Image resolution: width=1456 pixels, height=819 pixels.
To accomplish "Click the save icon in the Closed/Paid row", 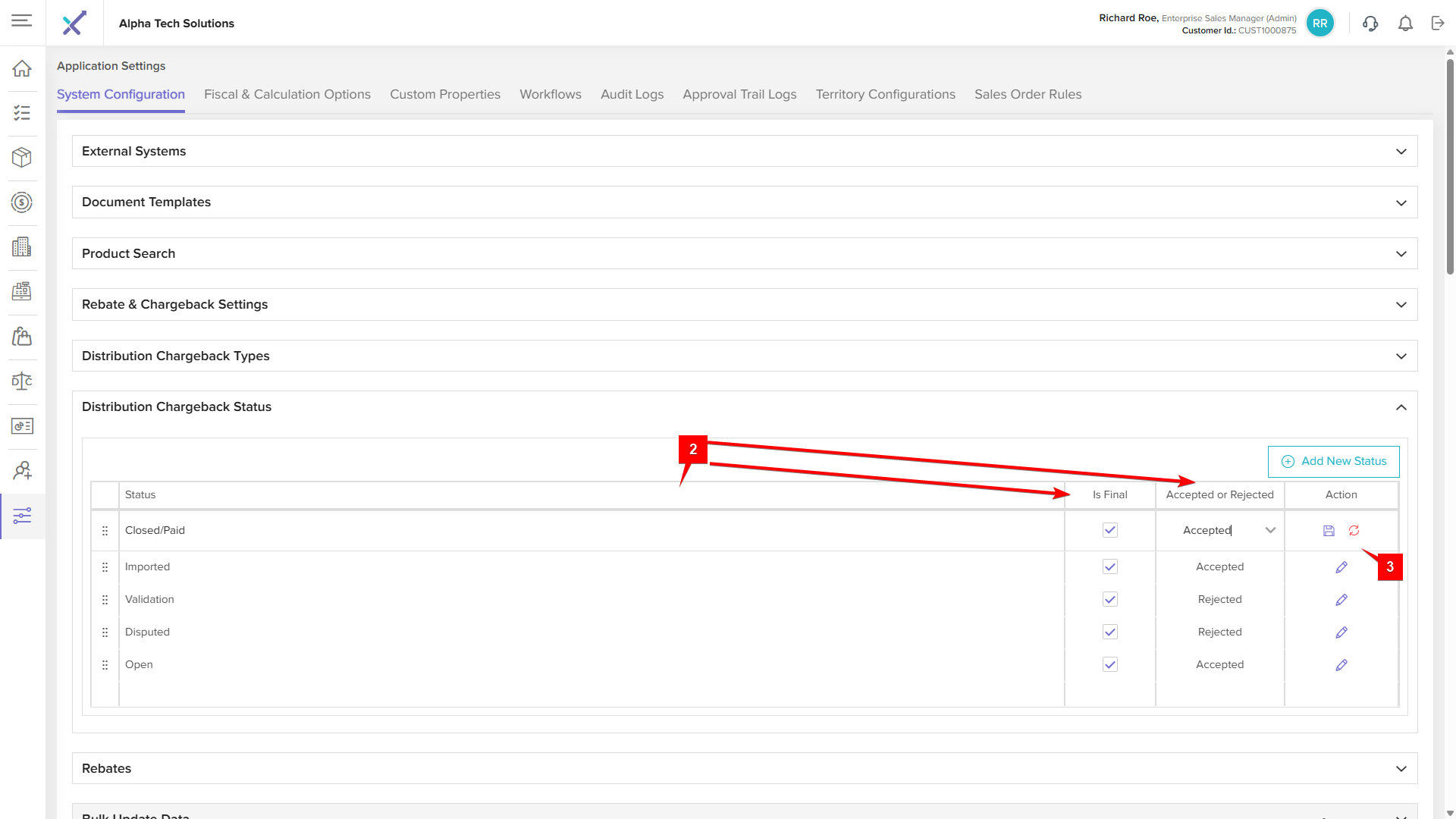I will point(1329,531).
